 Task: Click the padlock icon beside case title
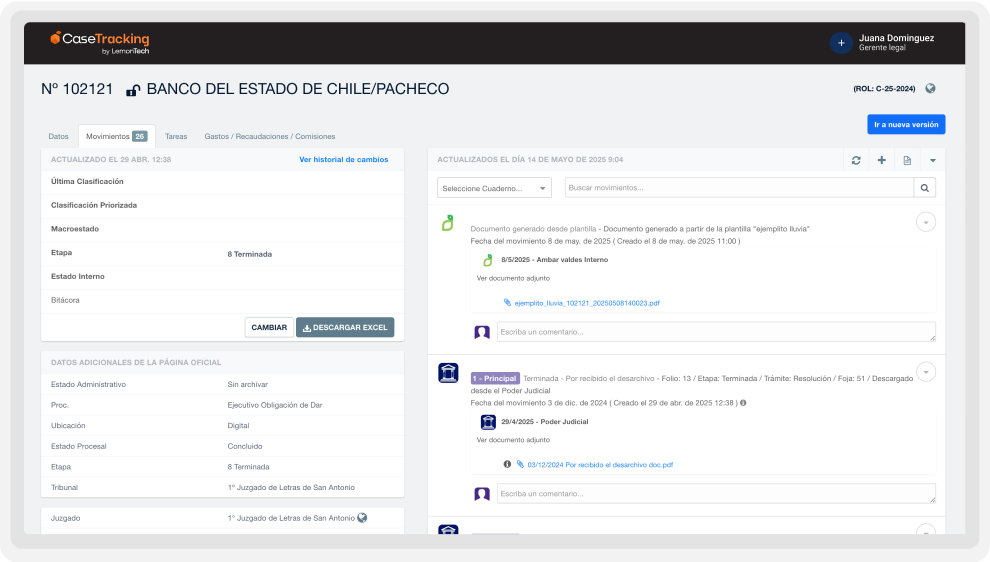[x=133, y=90]
